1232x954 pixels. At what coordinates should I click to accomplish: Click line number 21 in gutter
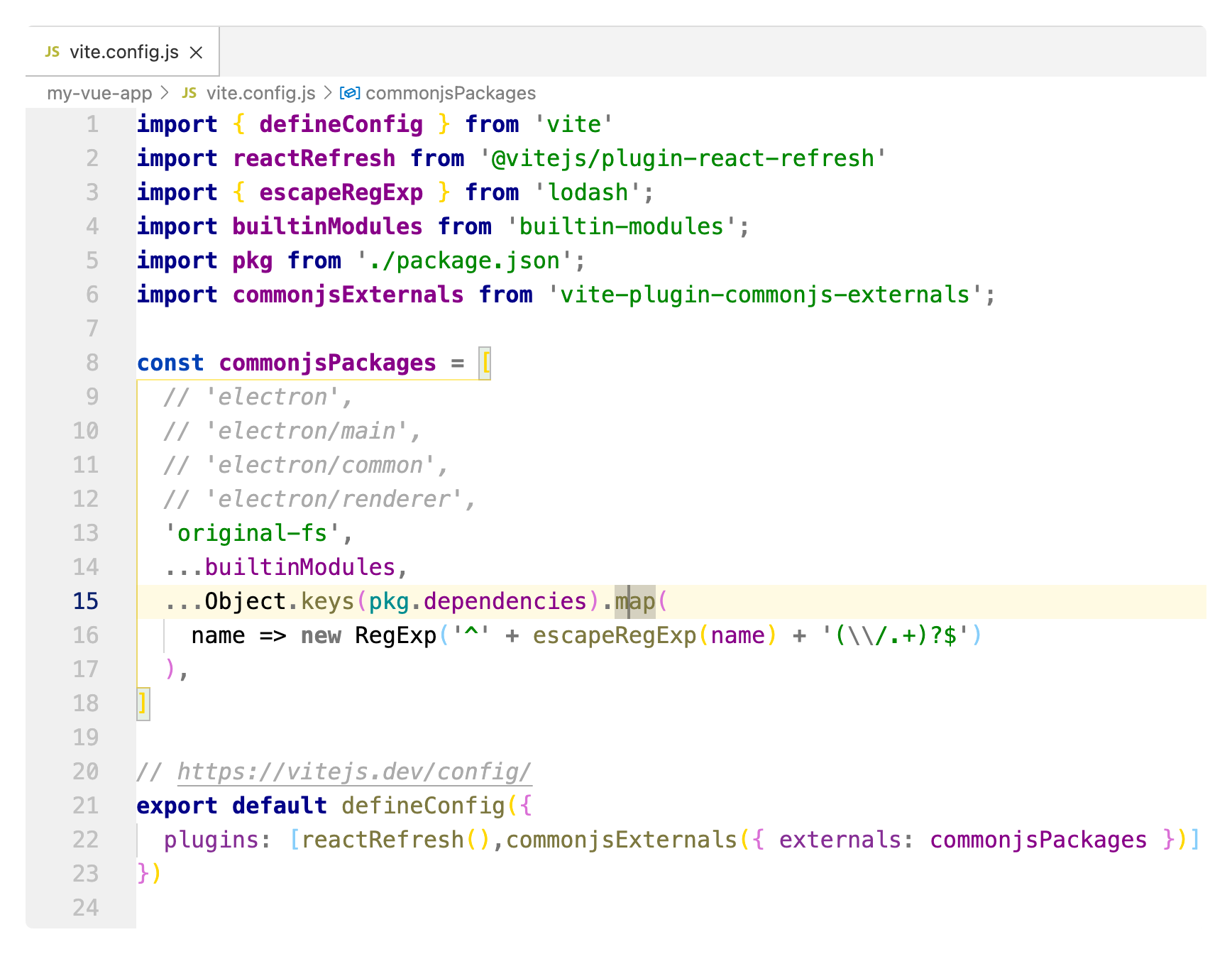(x=86, y=806)
